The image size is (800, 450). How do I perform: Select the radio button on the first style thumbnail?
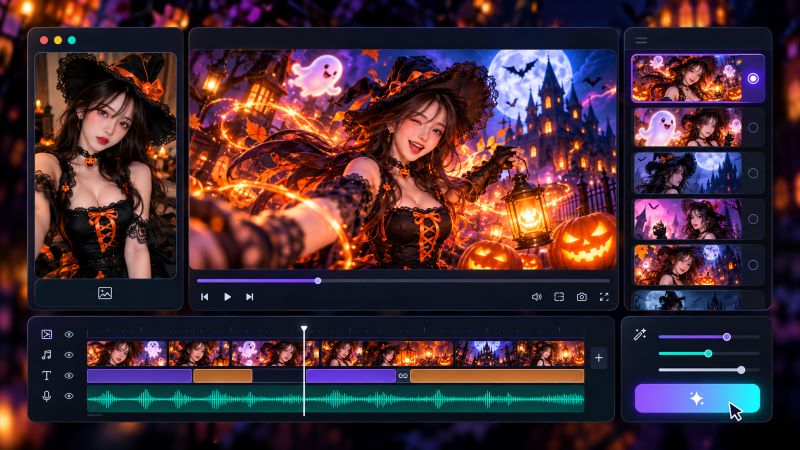click(753, 79)
